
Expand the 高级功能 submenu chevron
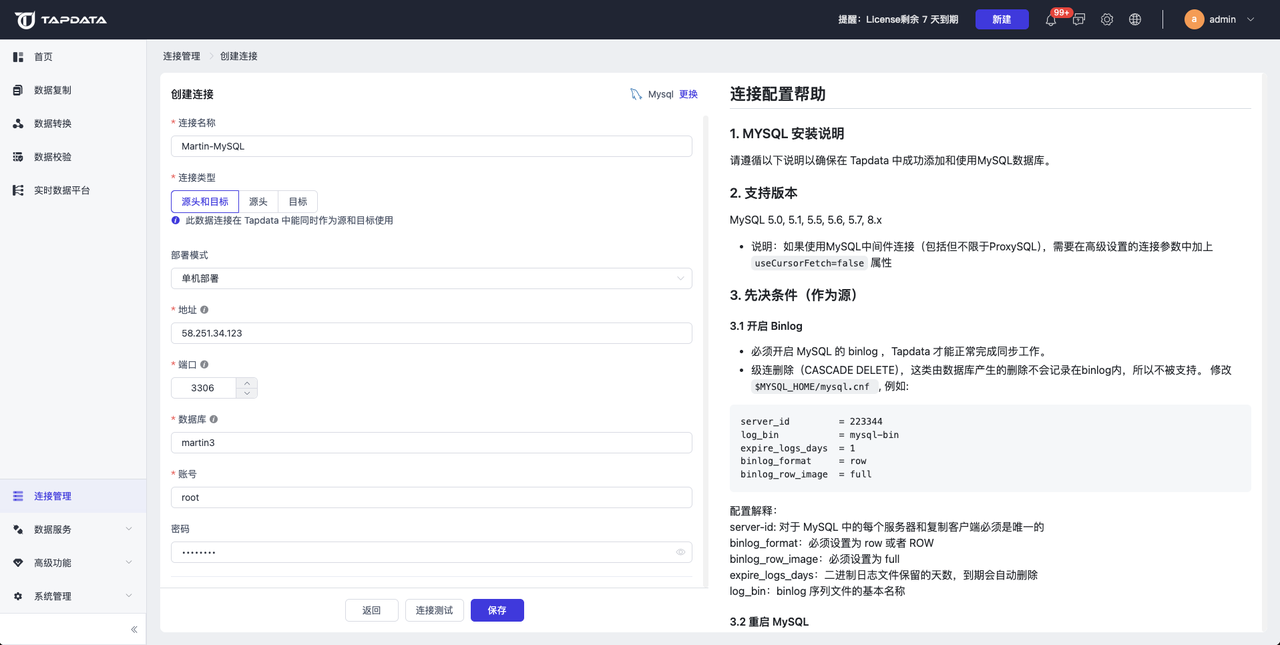tap(129, 563)
